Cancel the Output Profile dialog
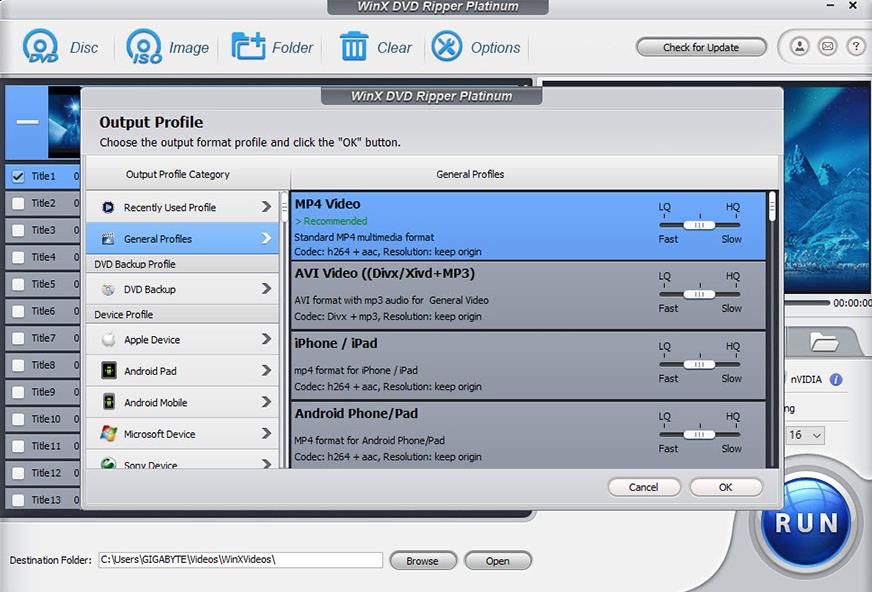The width and height of the screenshot is (872, 592). [644, 487]
